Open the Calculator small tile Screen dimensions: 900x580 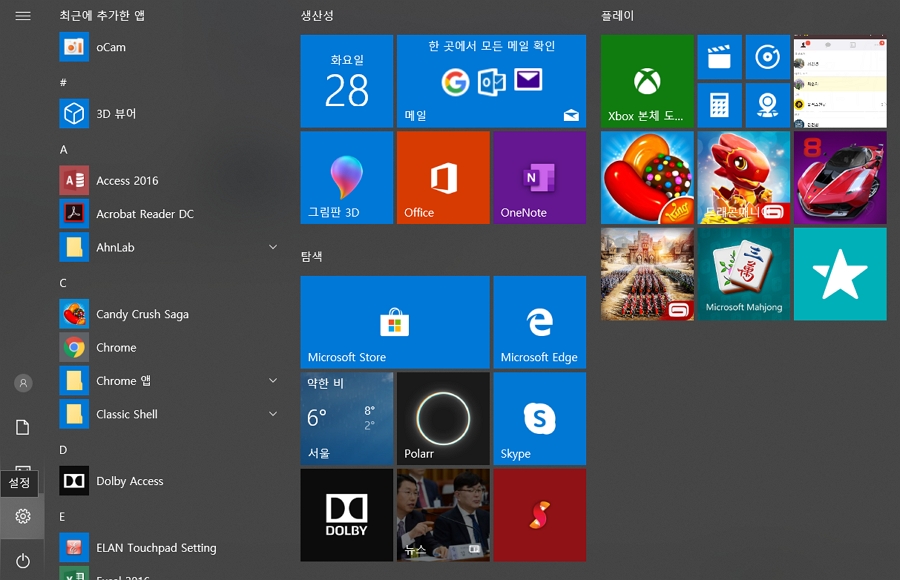[x=719, y=105]
